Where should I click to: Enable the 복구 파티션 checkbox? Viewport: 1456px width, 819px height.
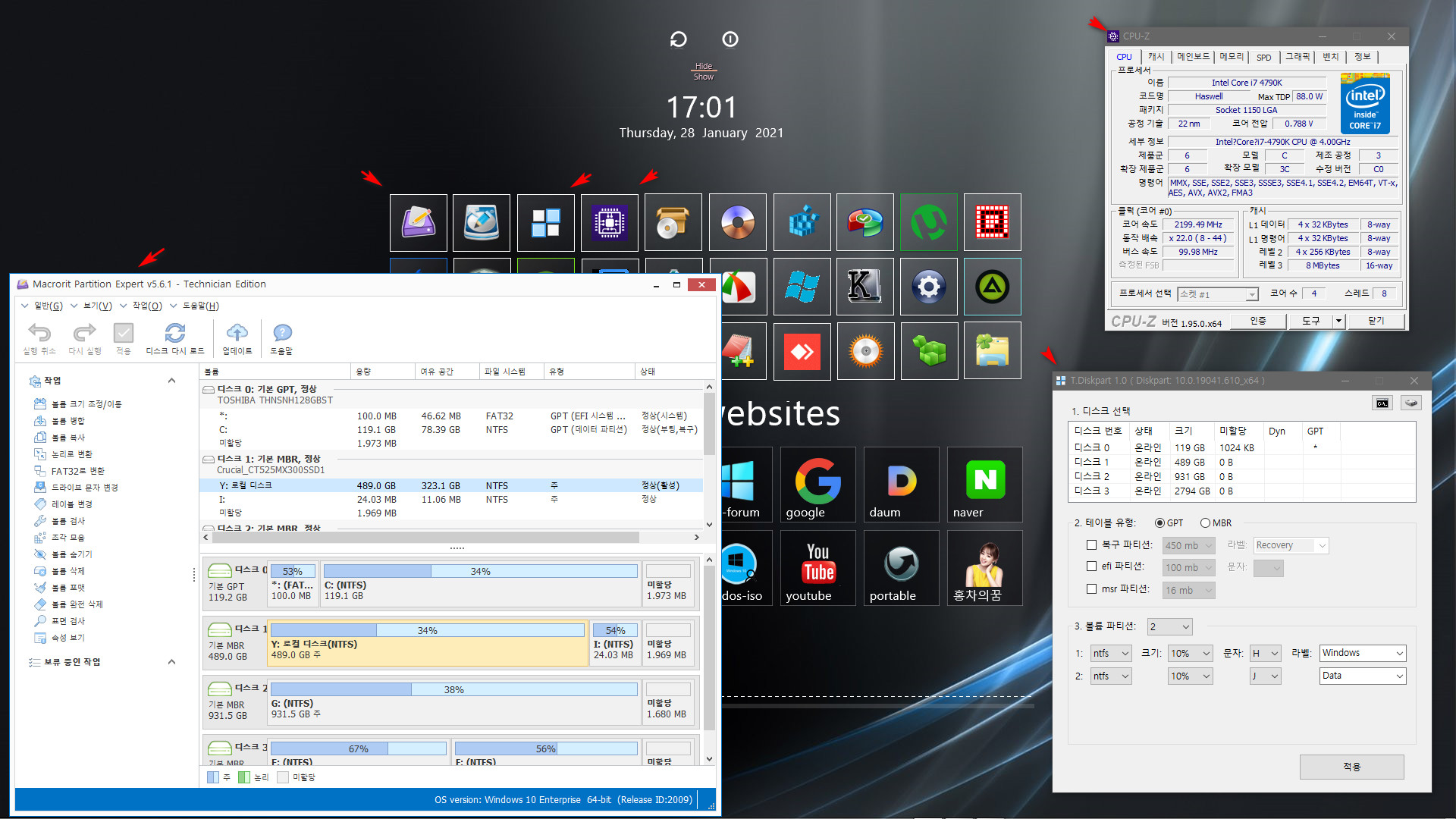(x=1091, y=545)
